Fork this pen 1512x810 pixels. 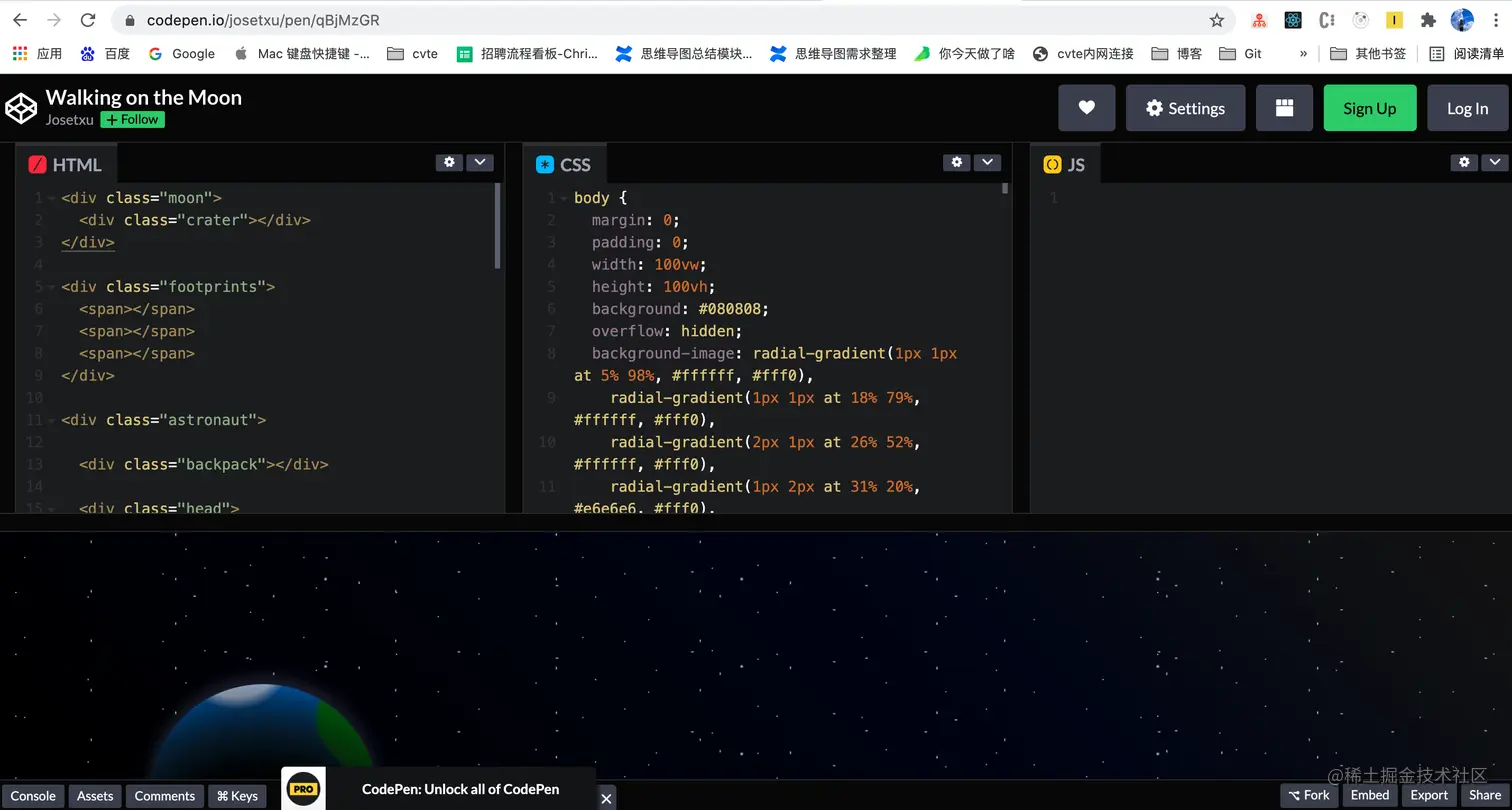[1309, 795]
